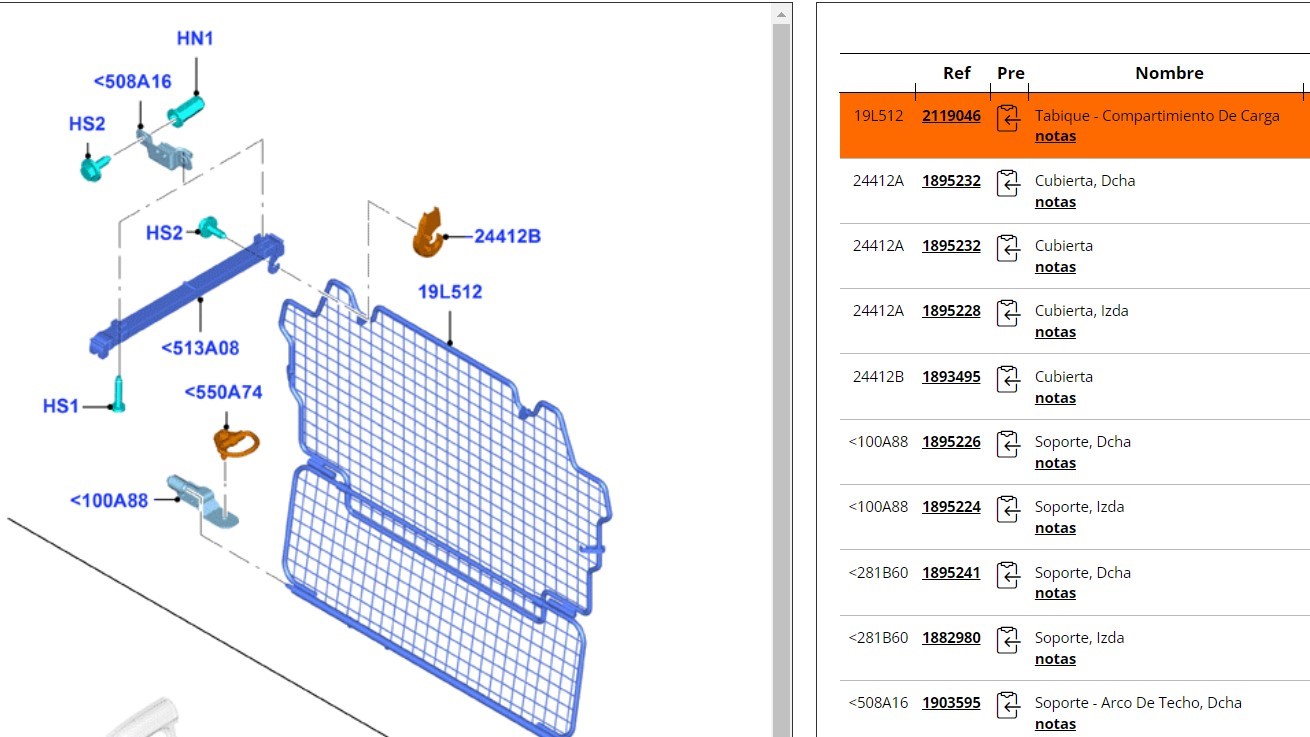1310x737 pixels.
Task: Click the Pre icon for Soporte - Arco De Techo
Action: [1008, 704]
